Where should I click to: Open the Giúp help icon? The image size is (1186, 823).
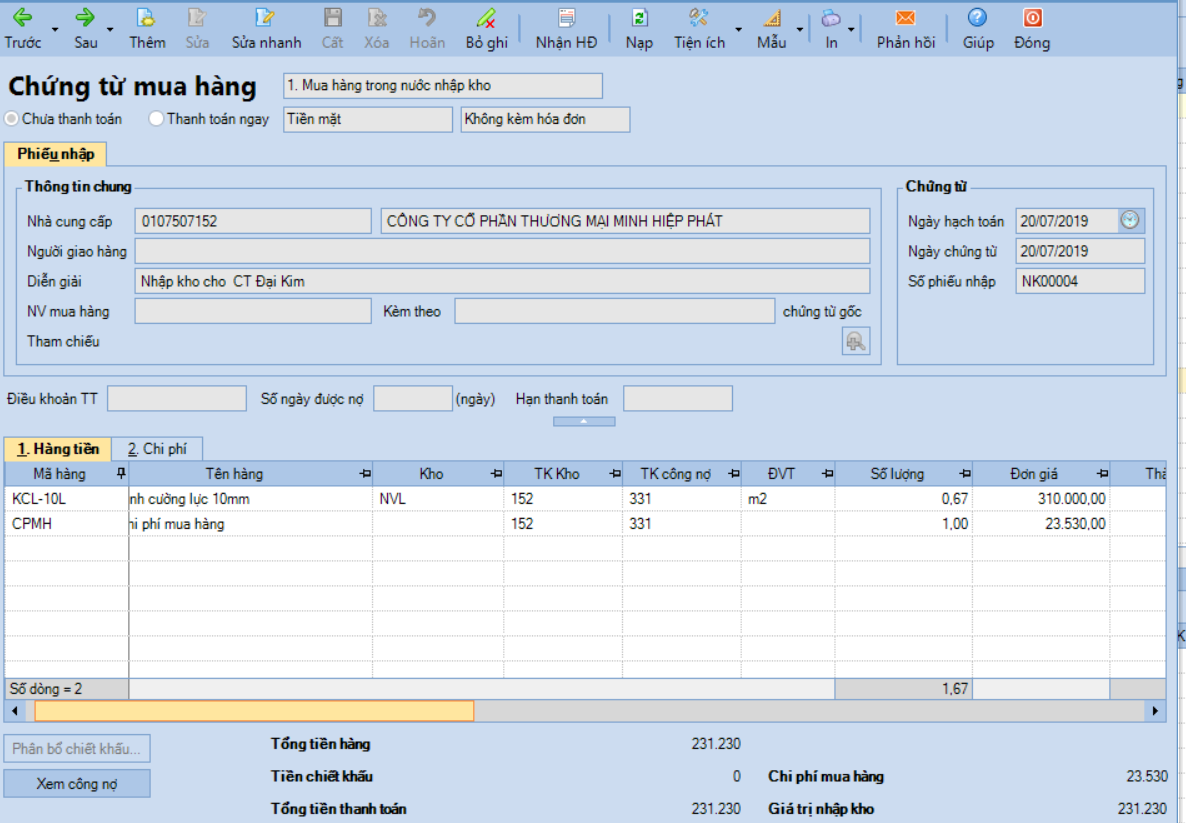tap(977, 18)
